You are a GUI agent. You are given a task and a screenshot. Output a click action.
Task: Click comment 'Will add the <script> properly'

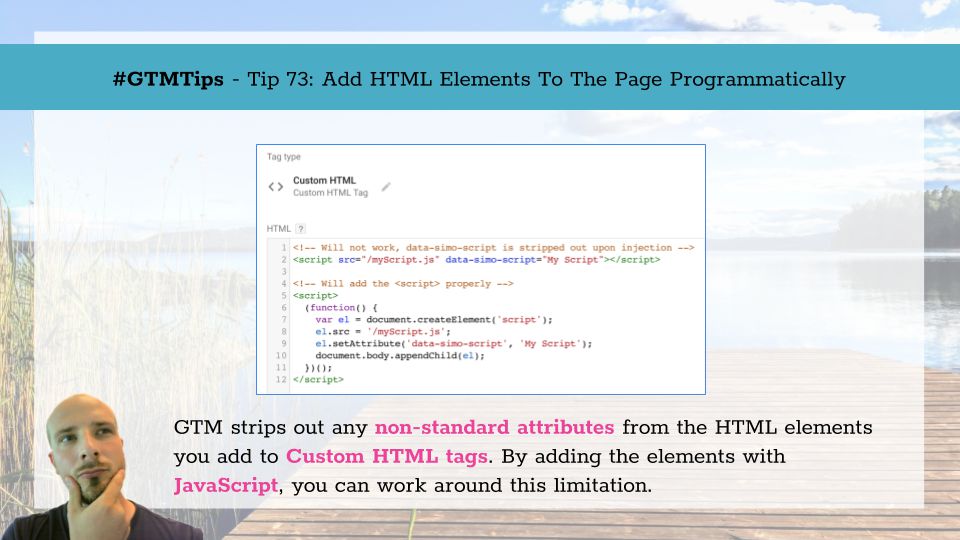point(403,283)
